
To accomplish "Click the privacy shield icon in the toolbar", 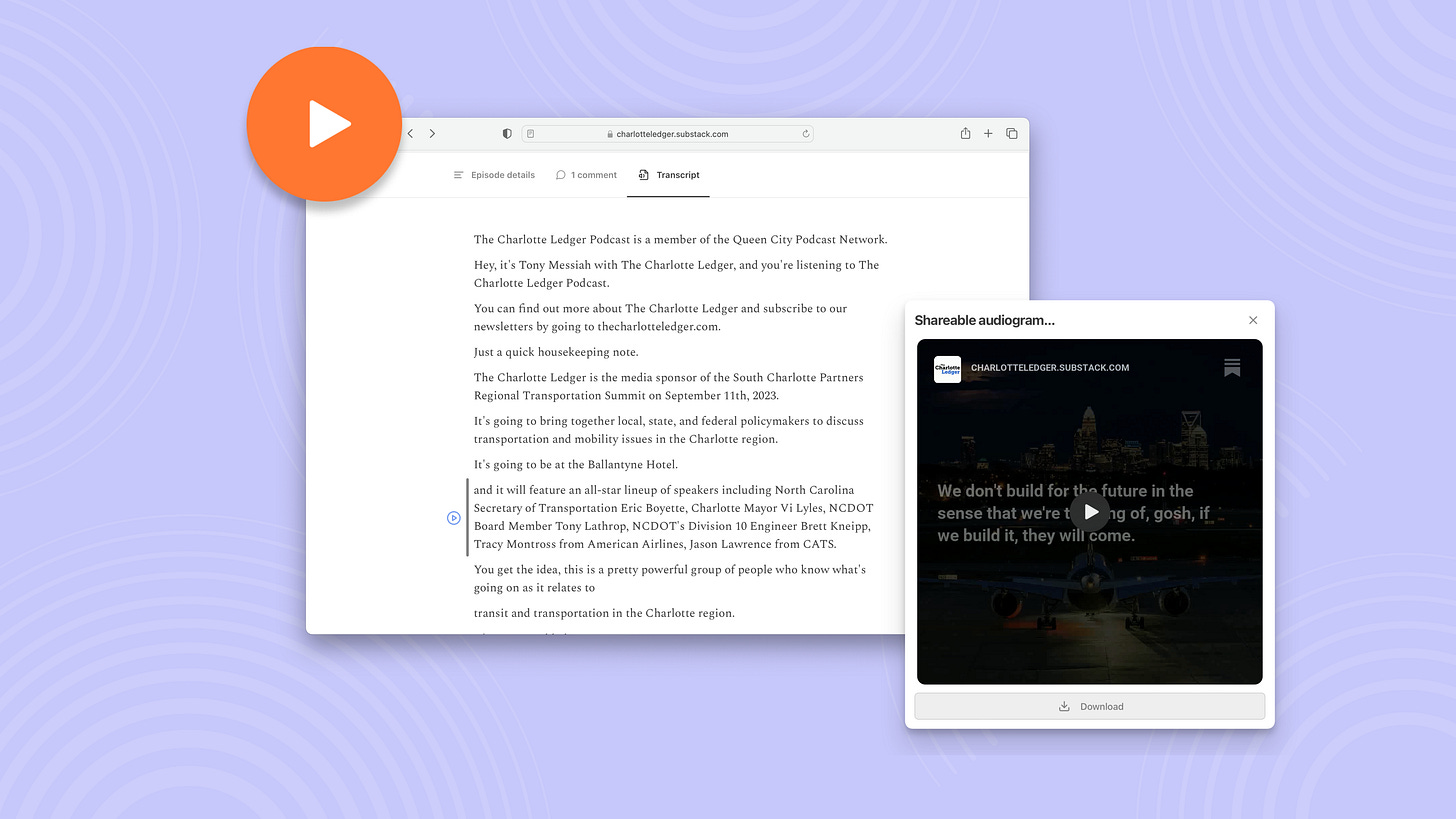I will point(506,133).
